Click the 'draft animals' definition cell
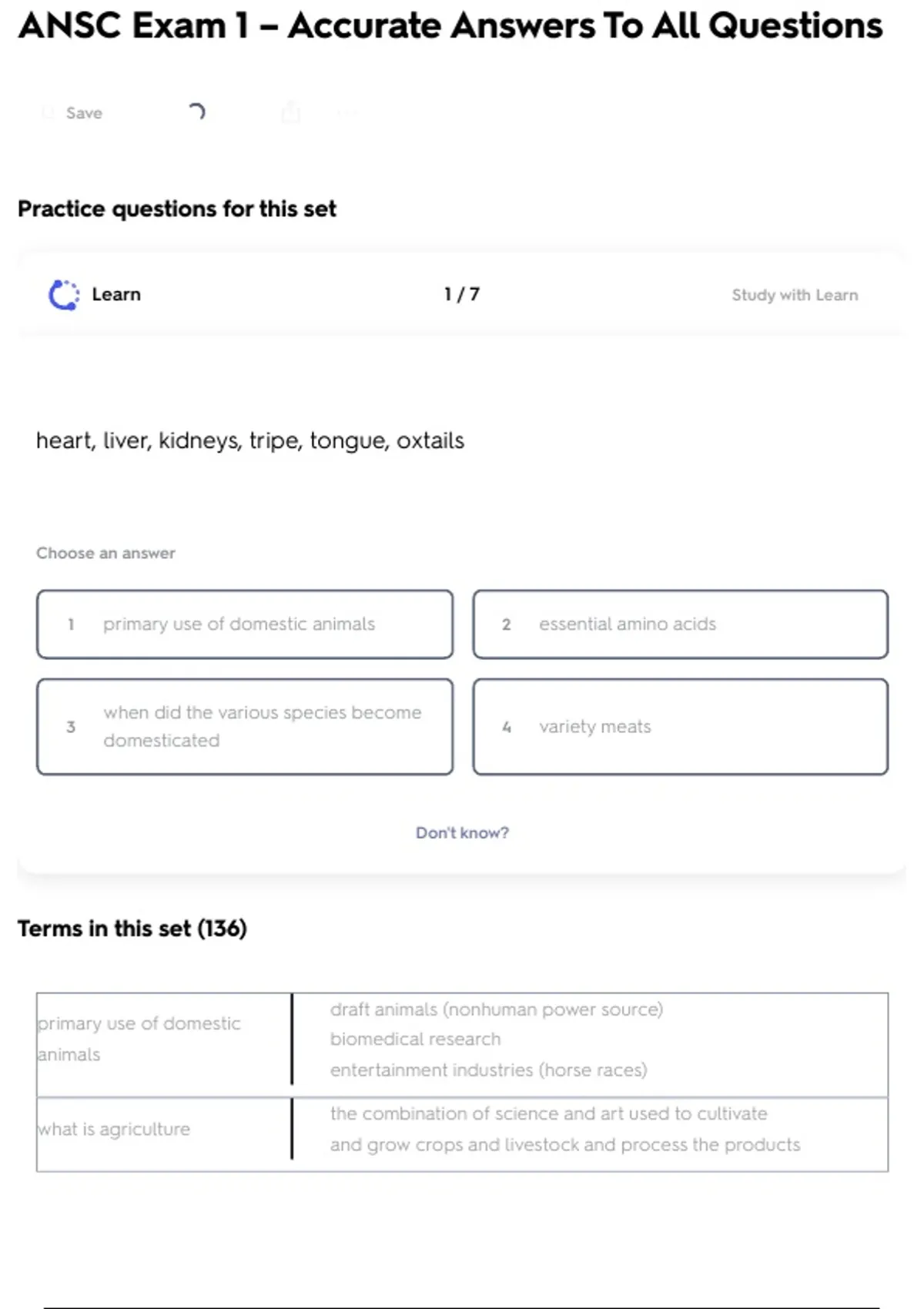This screenshot has width=924, height=1309. point(496,1039)
